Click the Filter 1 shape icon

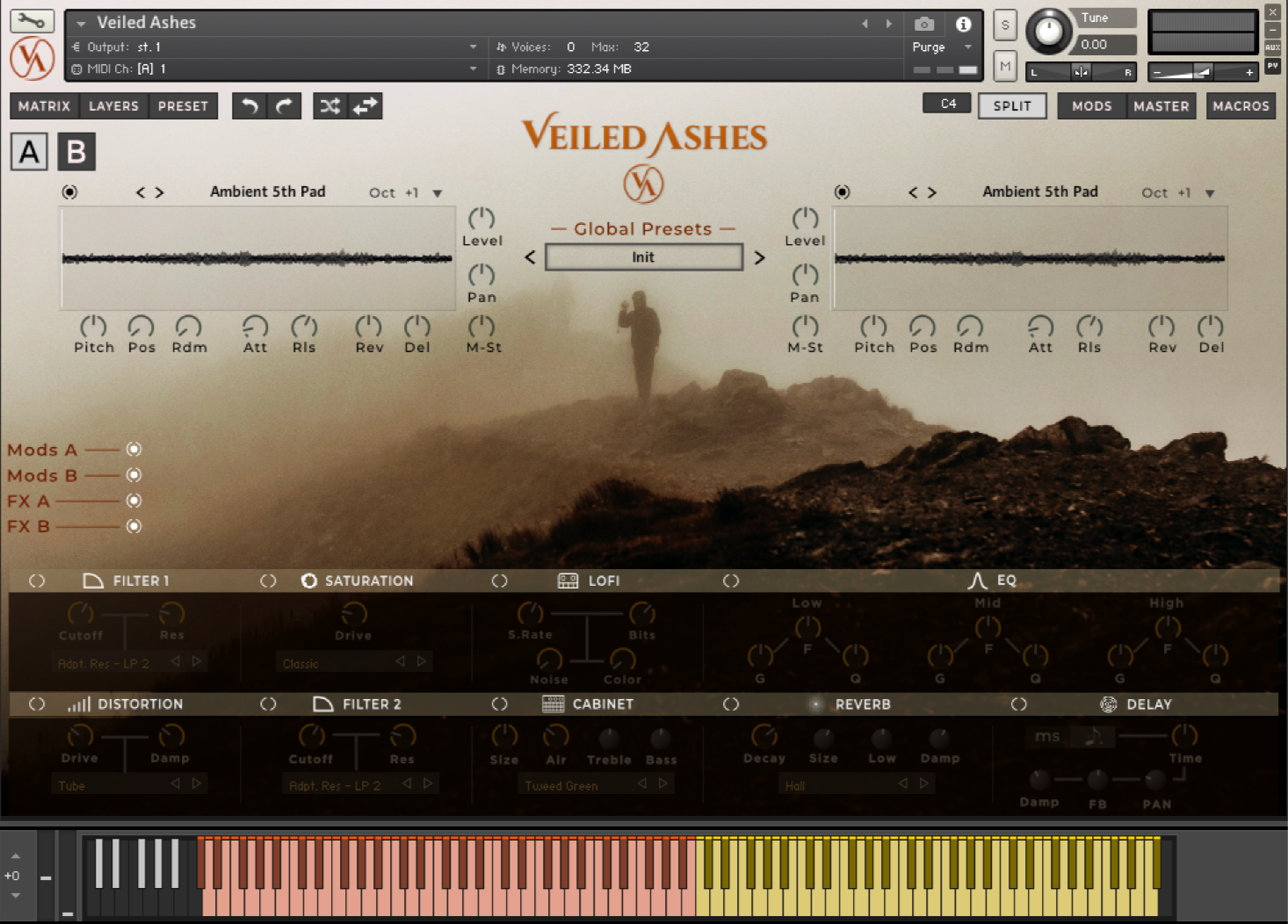93,581
